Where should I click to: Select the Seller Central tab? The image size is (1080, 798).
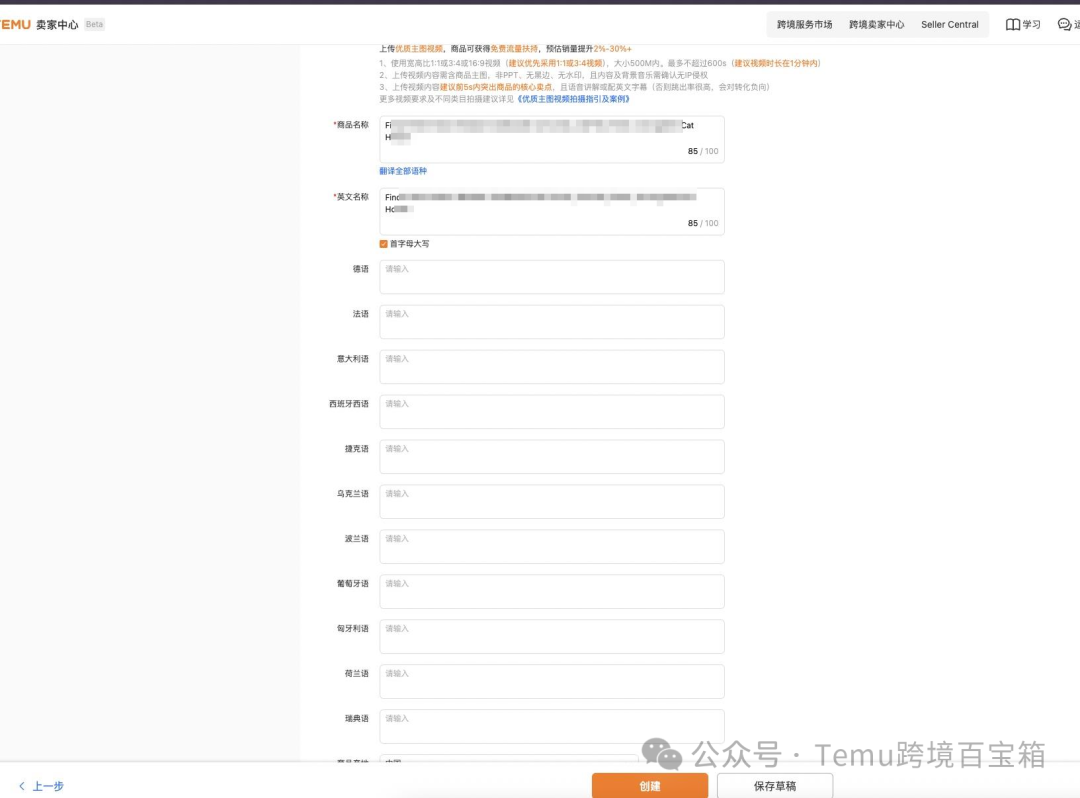point(950,25)
